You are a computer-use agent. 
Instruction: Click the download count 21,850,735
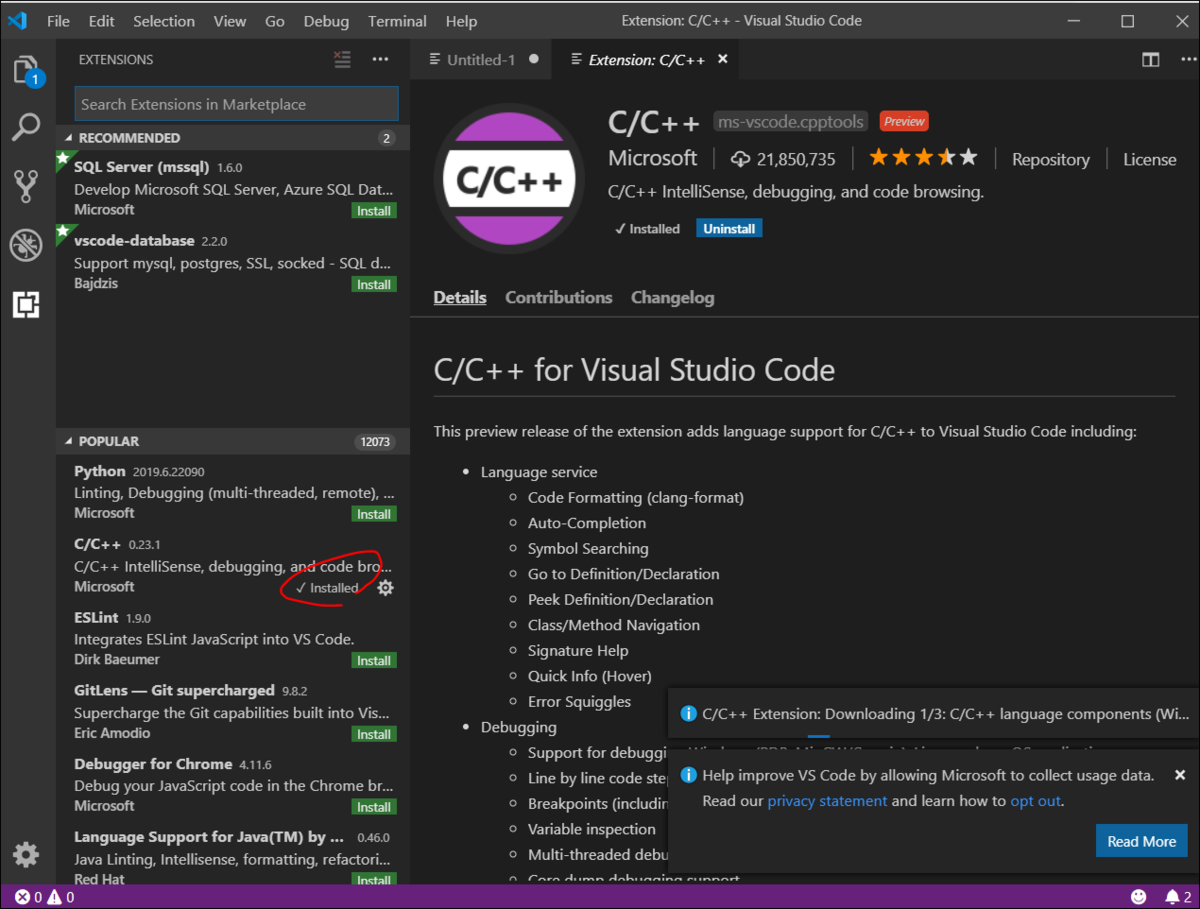(x=783, y=159)
